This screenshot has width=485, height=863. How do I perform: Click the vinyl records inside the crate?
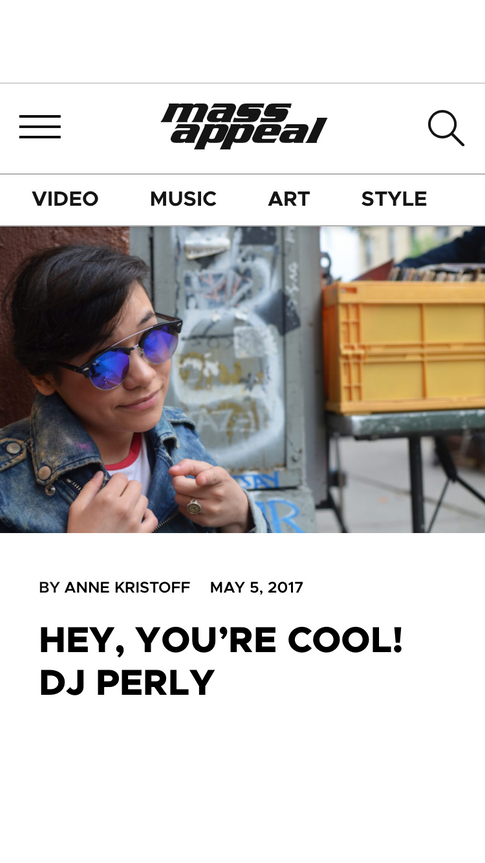tap(435, 272)
